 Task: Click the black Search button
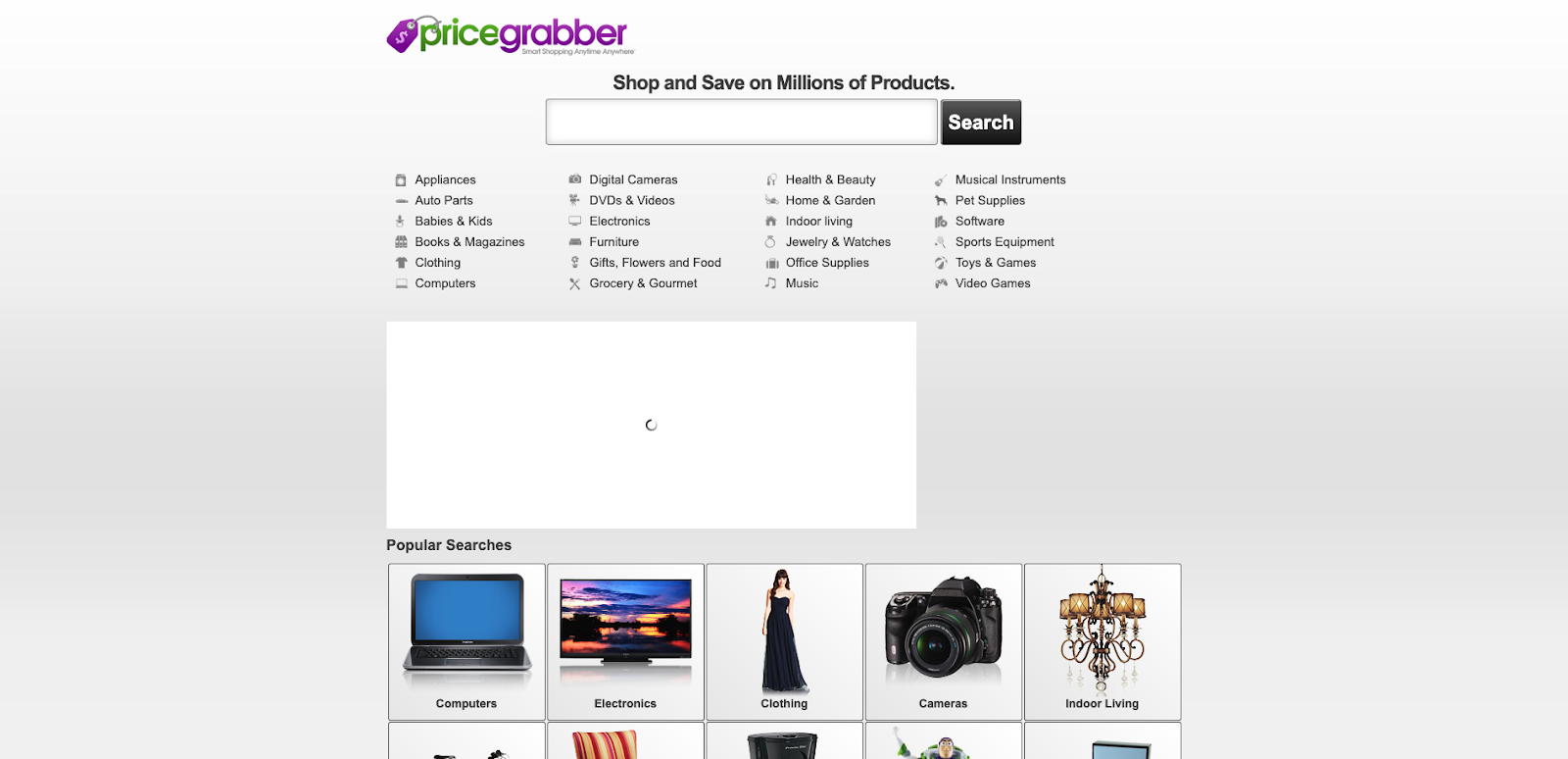981,123
